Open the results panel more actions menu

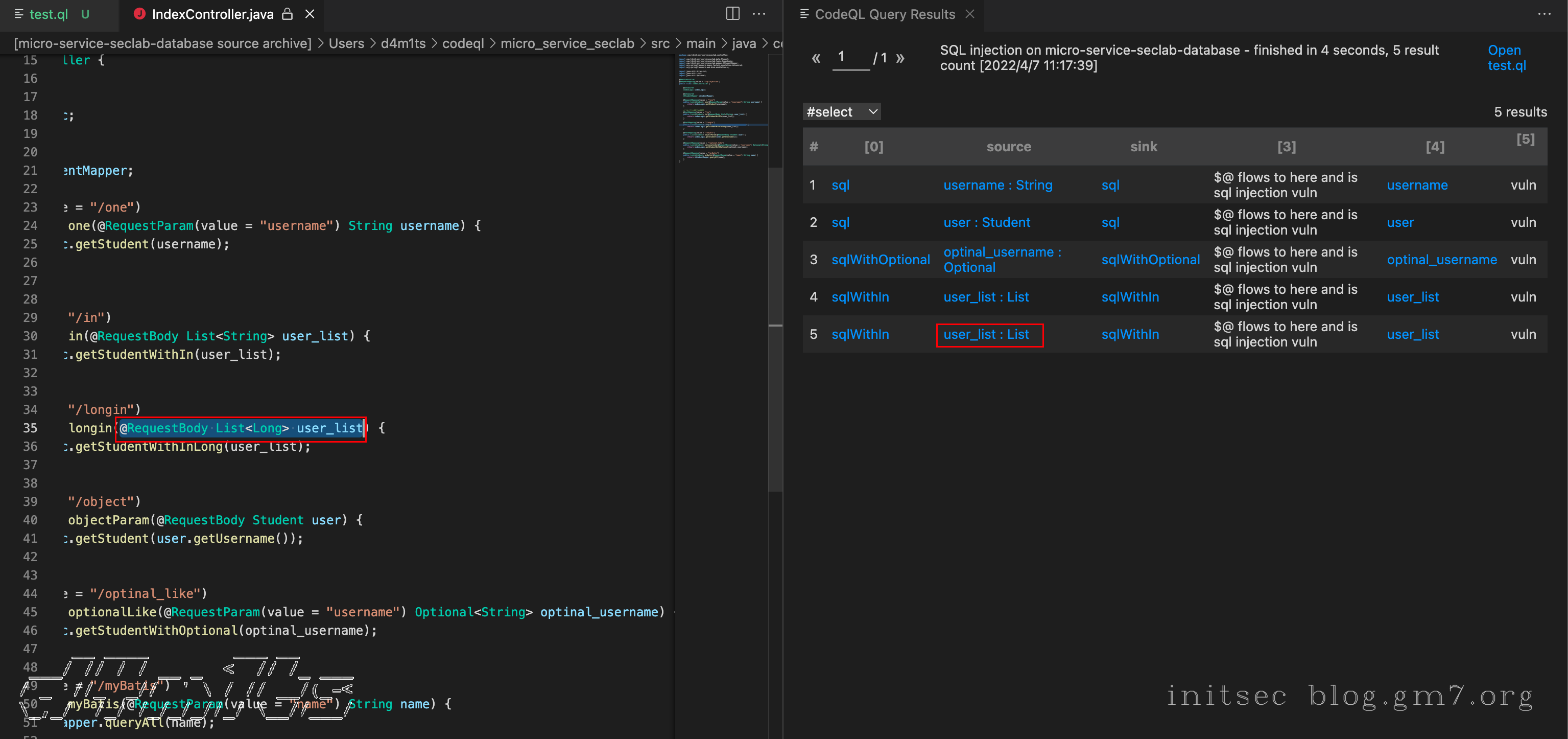point(1545,13)
